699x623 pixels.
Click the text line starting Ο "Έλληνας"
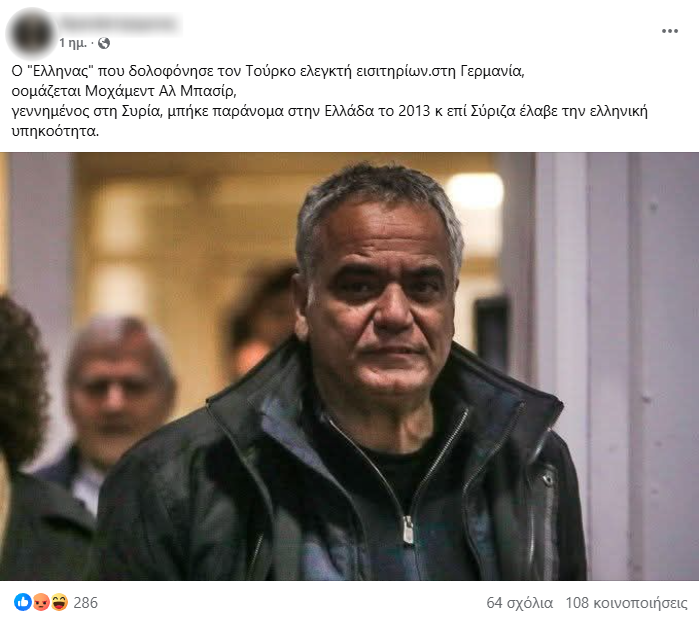tap(267, 71)
